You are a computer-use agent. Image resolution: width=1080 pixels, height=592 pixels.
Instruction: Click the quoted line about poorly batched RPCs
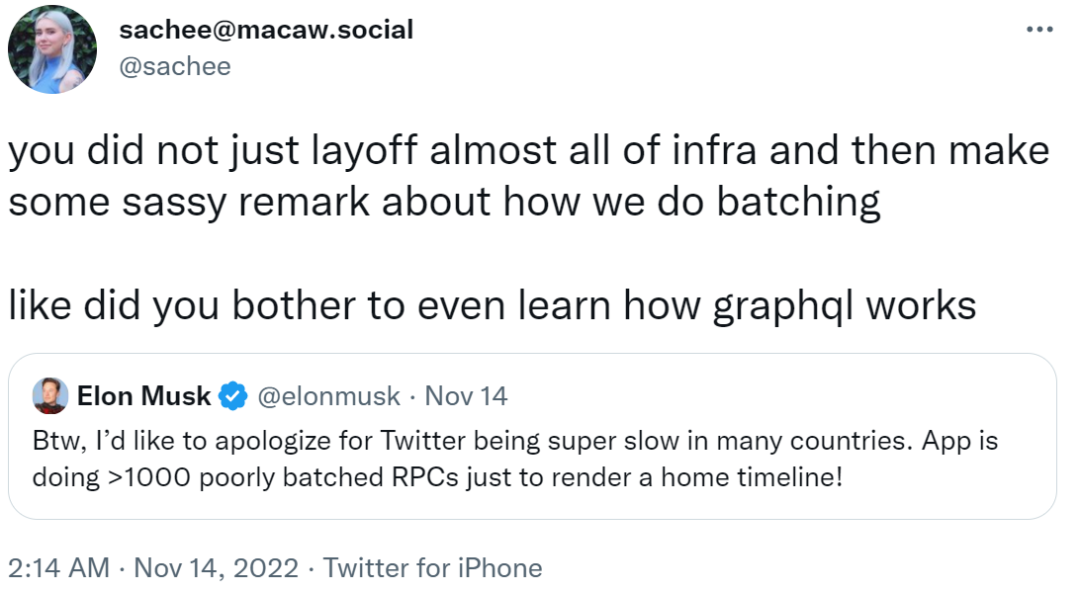tap(437, 477)
